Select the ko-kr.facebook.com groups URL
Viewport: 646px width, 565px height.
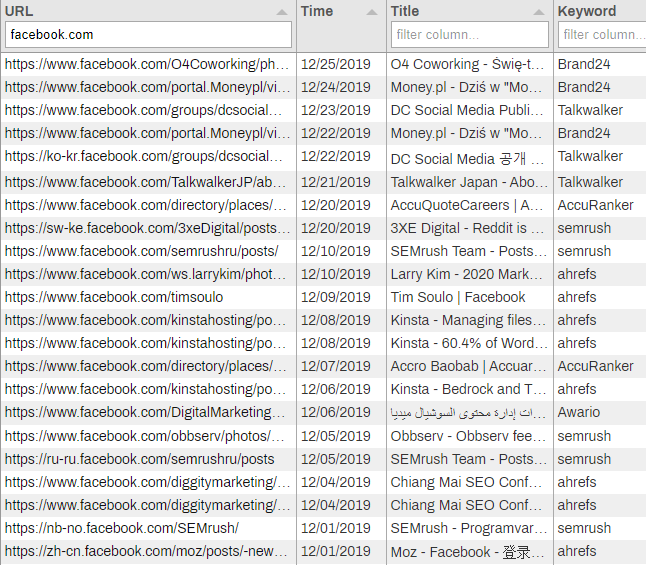point(143,156)
